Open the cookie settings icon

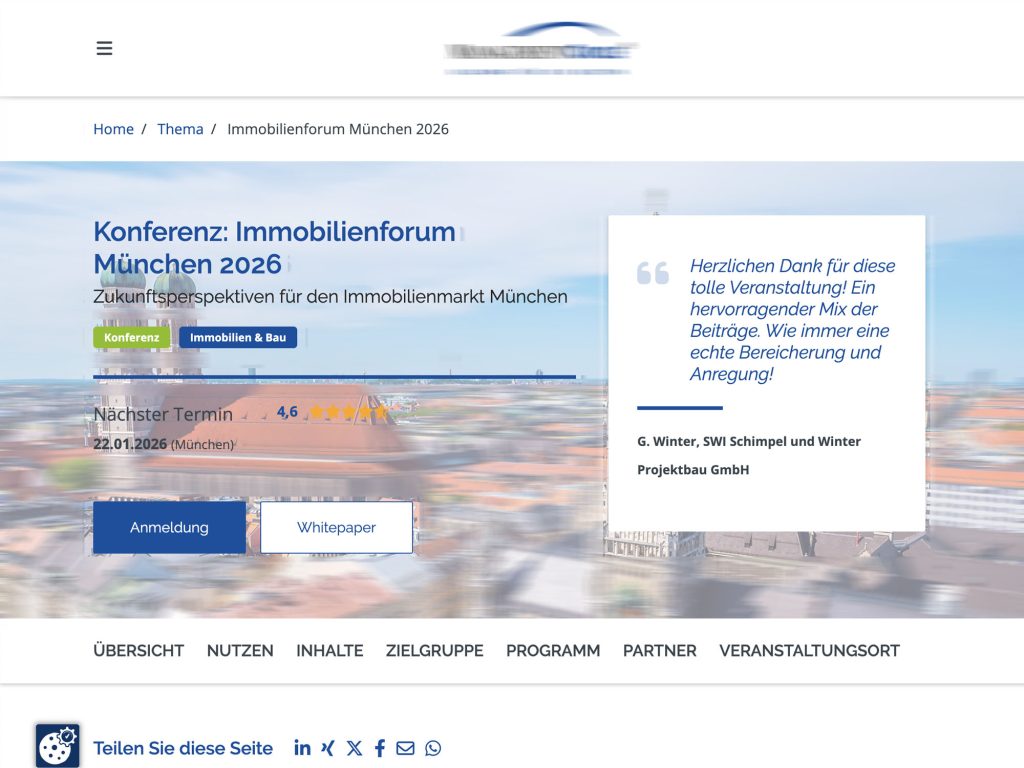[57, 745]
